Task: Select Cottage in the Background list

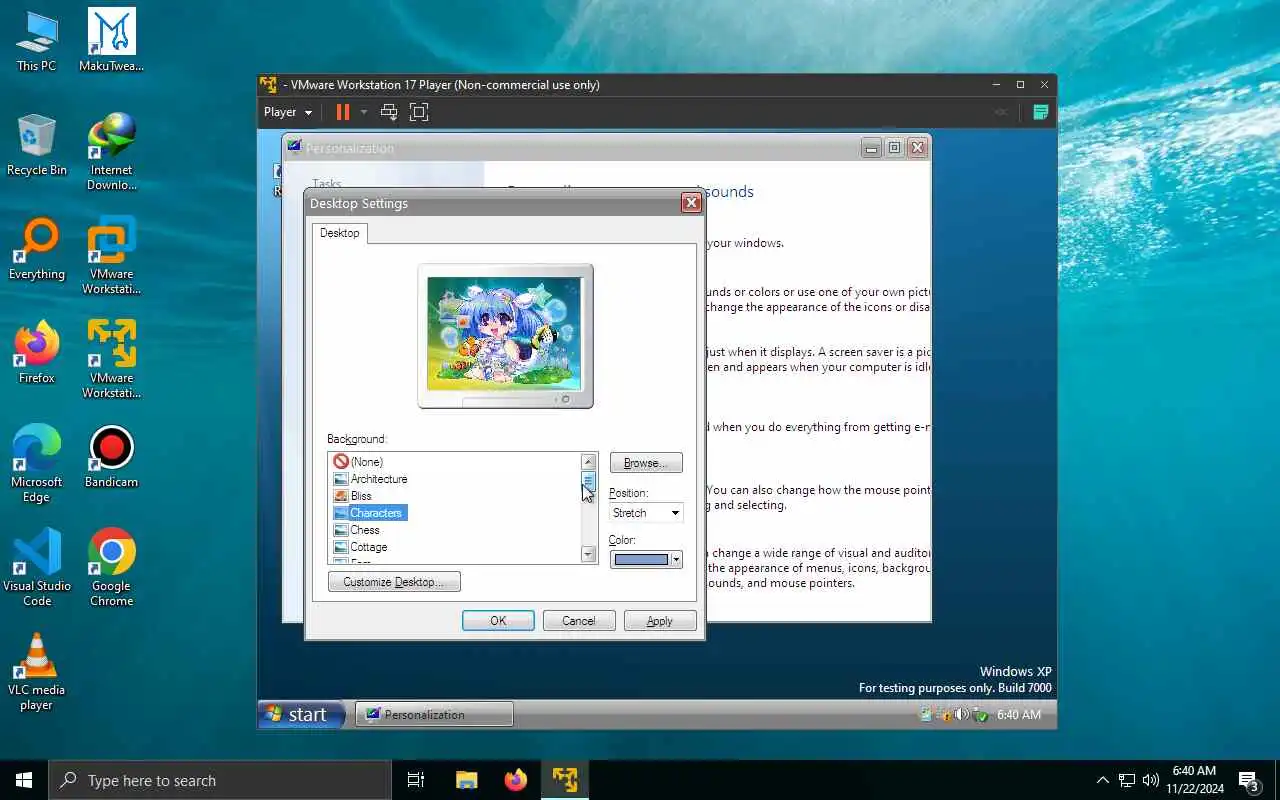Action: (x=368, y=547)
